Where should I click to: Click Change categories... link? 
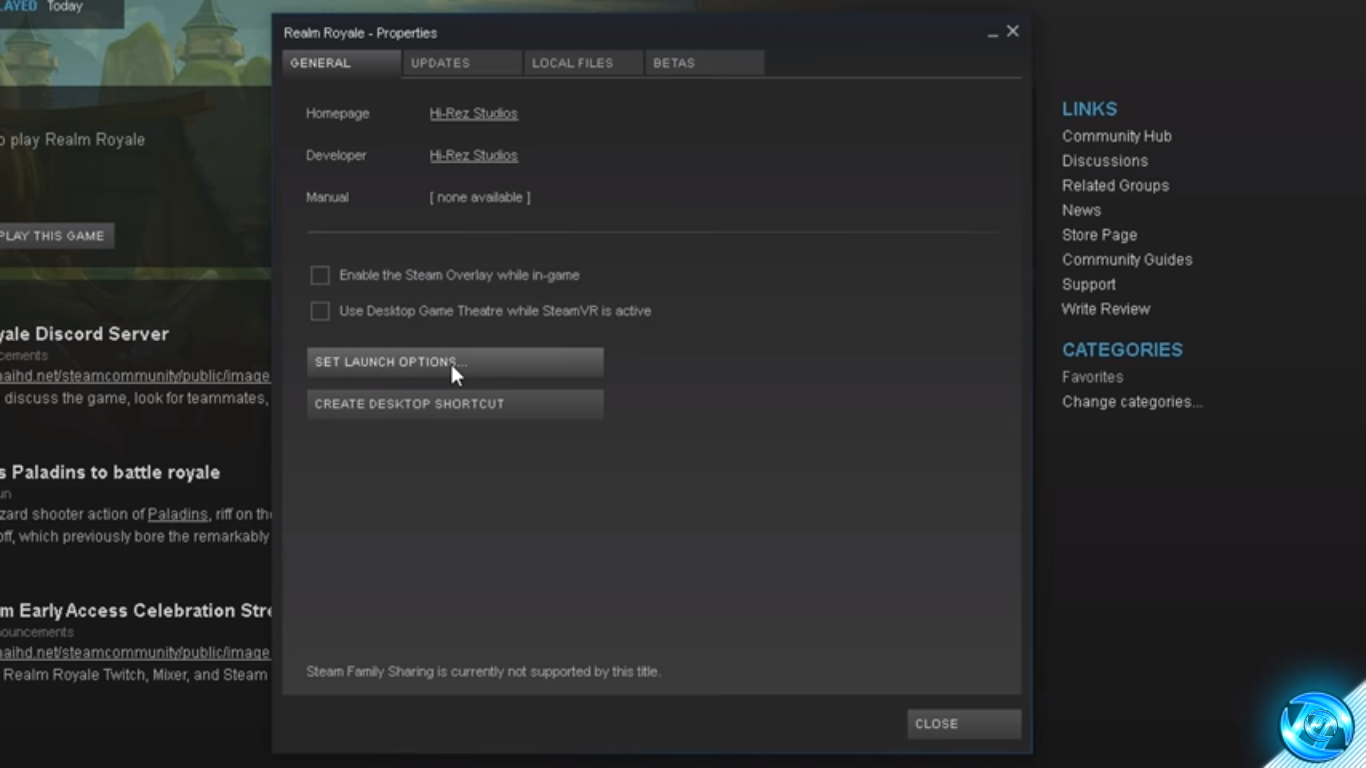pyautogui.click(x=1132, y=402)
